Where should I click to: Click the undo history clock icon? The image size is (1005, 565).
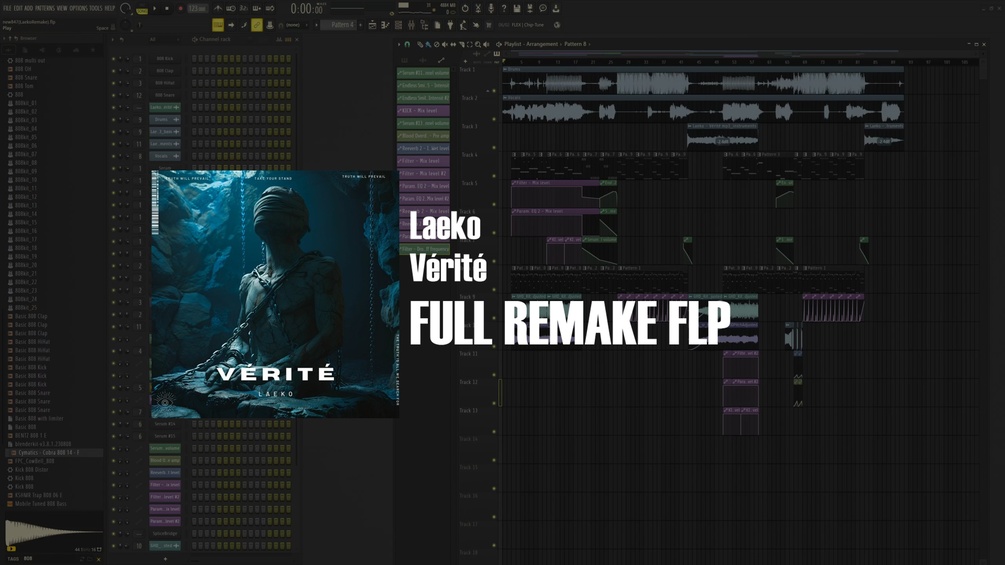tap(465, 8)
